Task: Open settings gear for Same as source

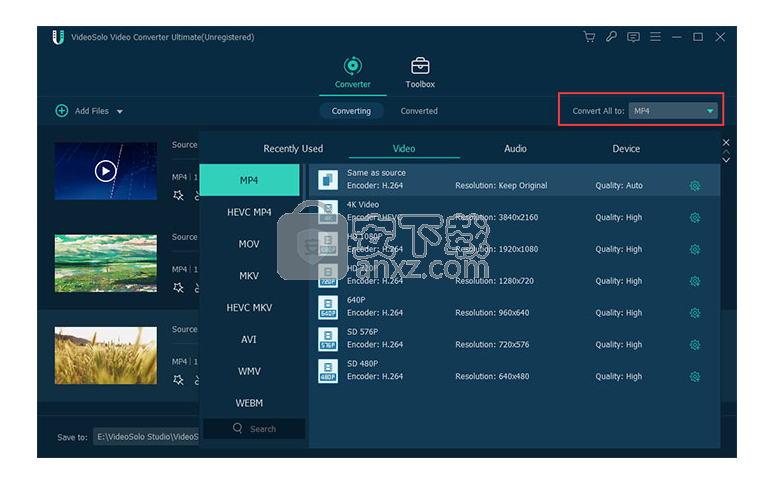Action: tap(695, 186)
